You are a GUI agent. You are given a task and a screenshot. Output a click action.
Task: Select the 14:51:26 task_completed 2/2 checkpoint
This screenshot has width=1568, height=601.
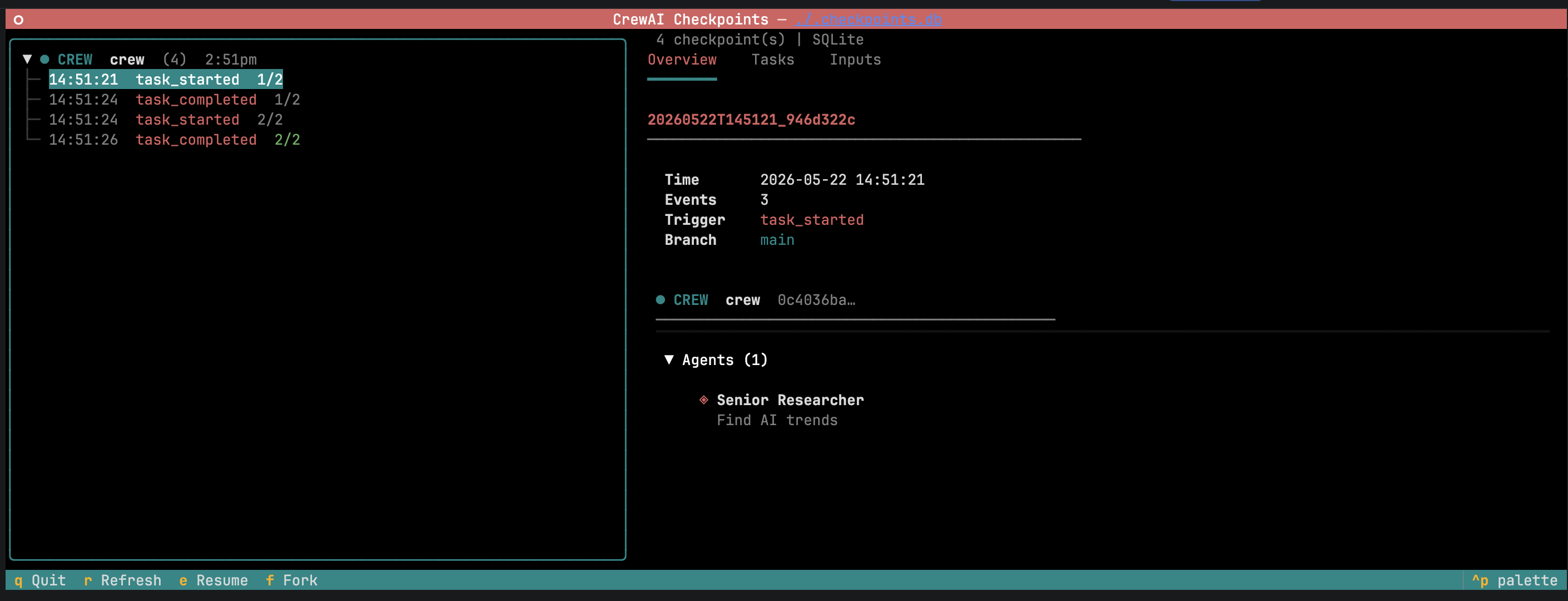pos(174,140)
